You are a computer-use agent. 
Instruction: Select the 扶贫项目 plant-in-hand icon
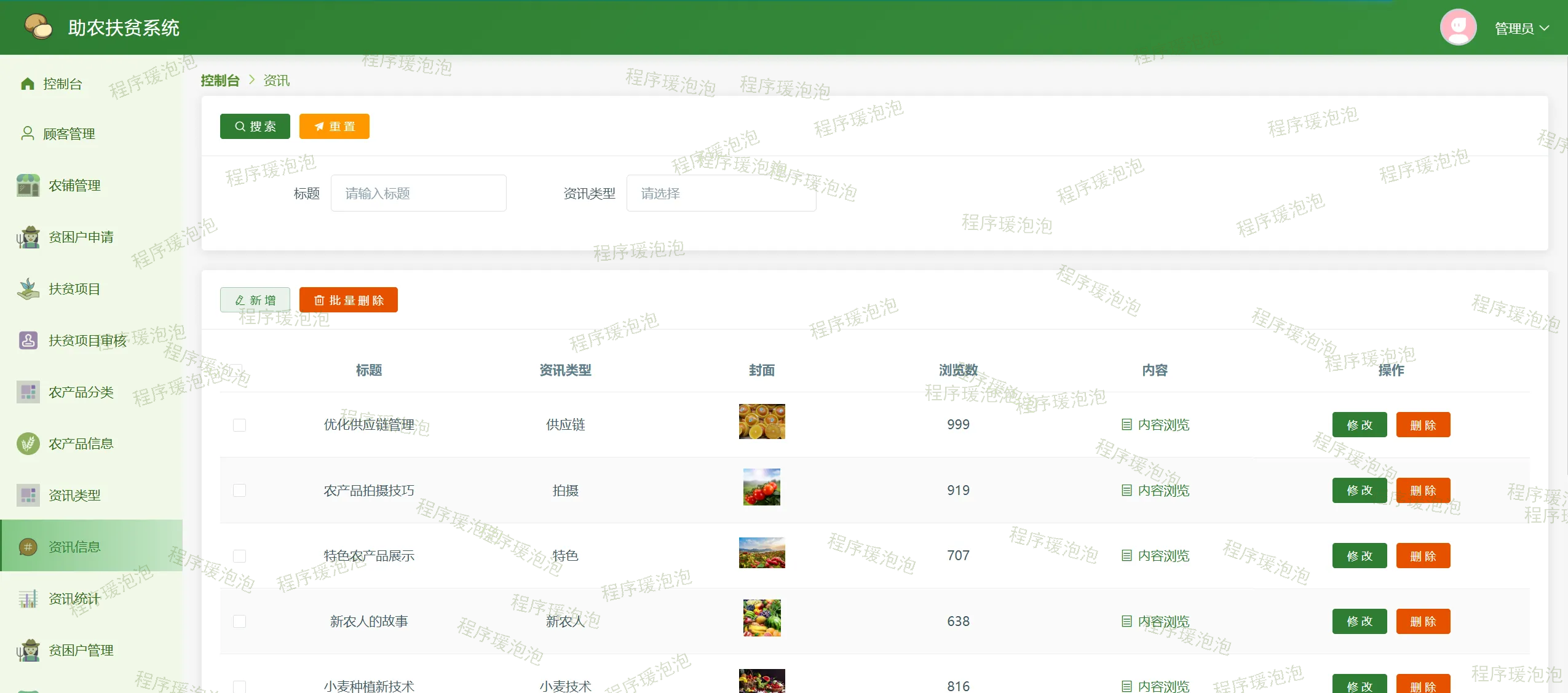tap(28, 288)
